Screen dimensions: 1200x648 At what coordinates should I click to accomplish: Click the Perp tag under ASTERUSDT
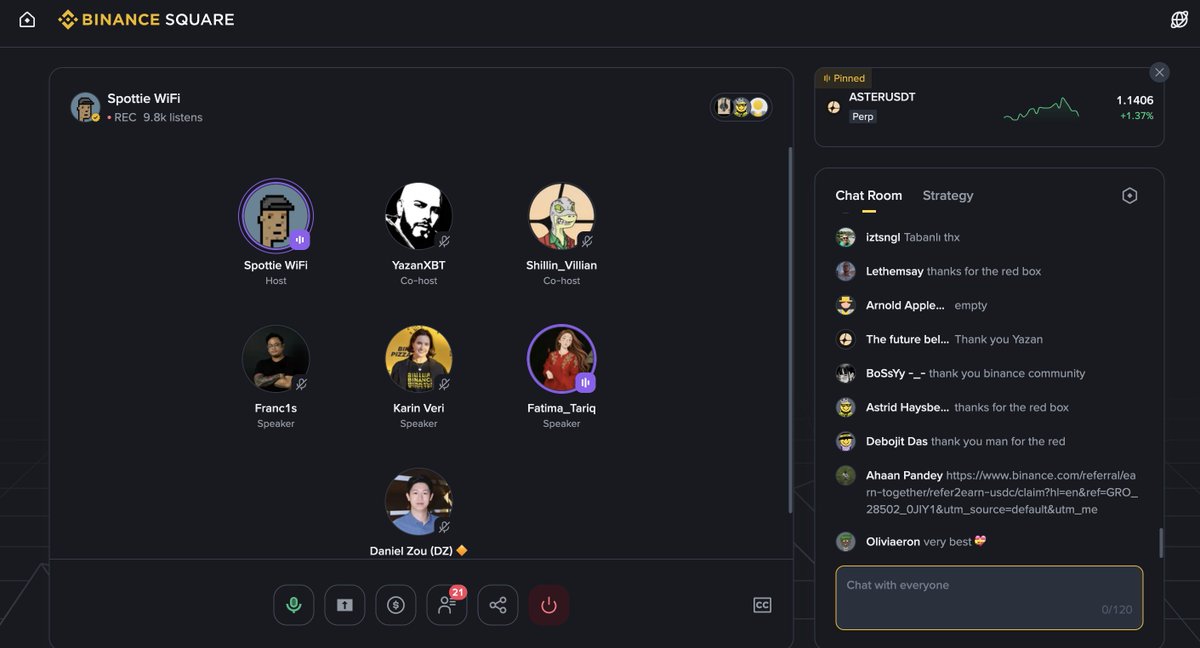[x=863, y=116]
